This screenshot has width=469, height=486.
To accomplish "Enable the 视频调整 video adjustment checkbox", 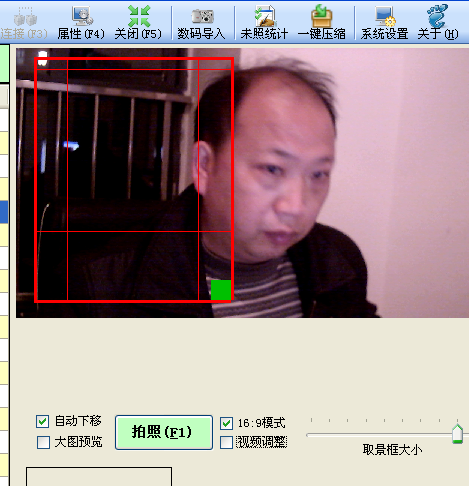I will pyautogui.click(x=226, y=442).
